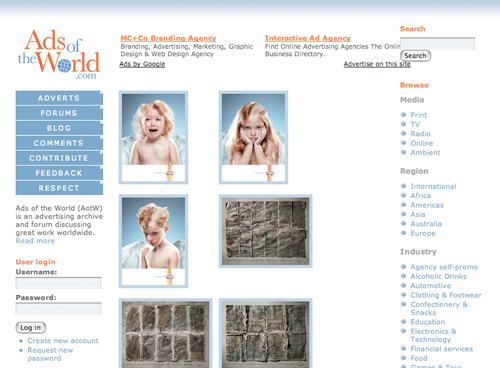Image resolution: width=500 pixels, height=368 pixels.
Task: Open the crumpled paper grid thumbnail beside the angel boy
Action: point(266,231)
